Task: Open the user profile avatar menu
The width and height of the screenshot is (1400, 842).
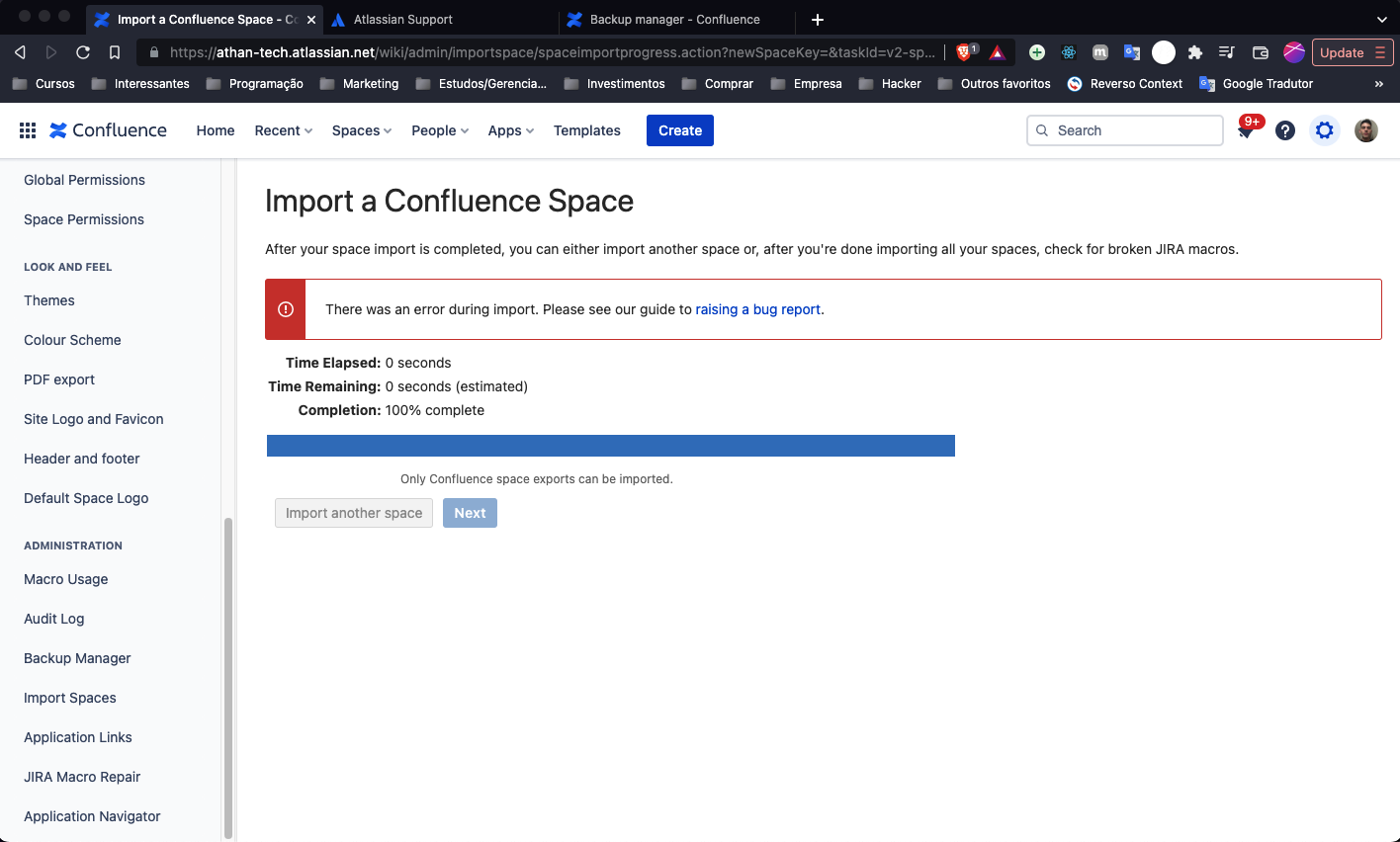Action: [1366, 130]
